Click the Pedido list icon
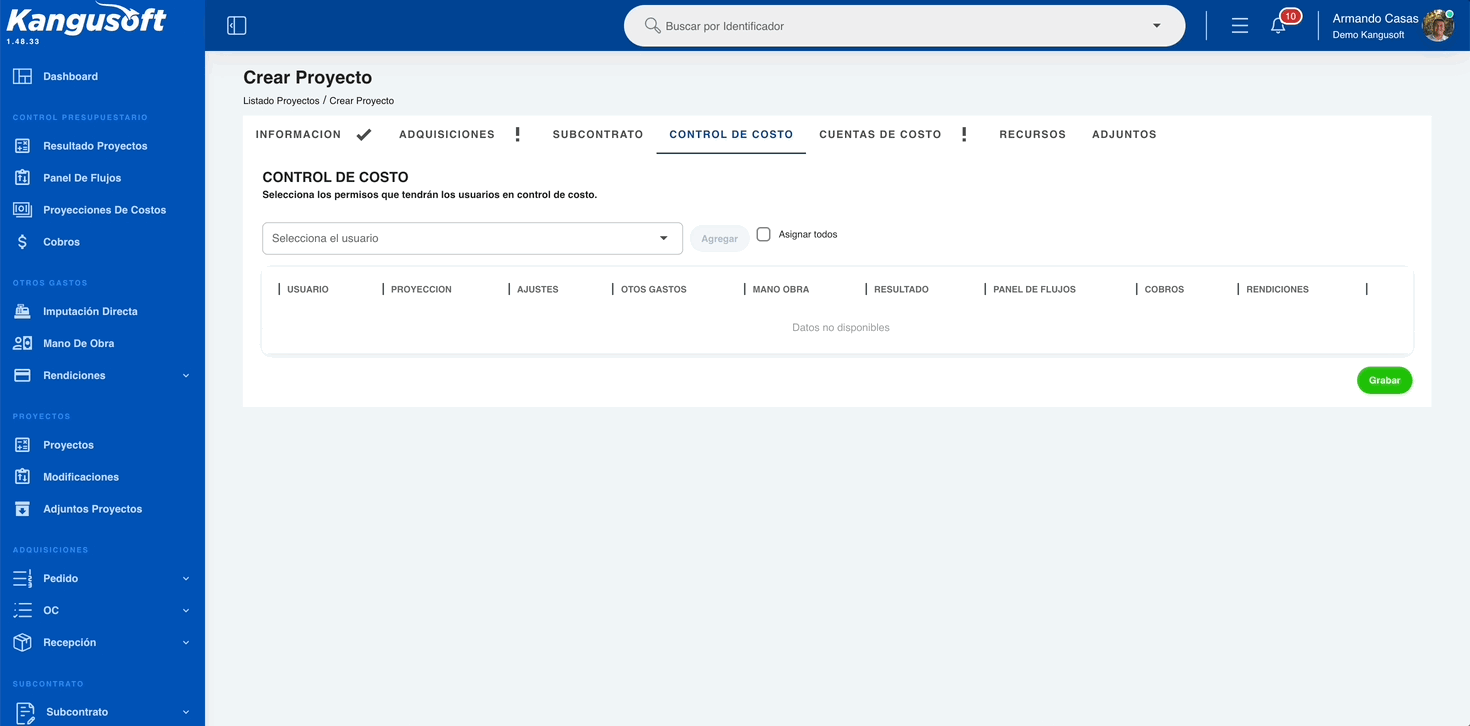This screenshot has width=1470, height=726. click(22, 578)
